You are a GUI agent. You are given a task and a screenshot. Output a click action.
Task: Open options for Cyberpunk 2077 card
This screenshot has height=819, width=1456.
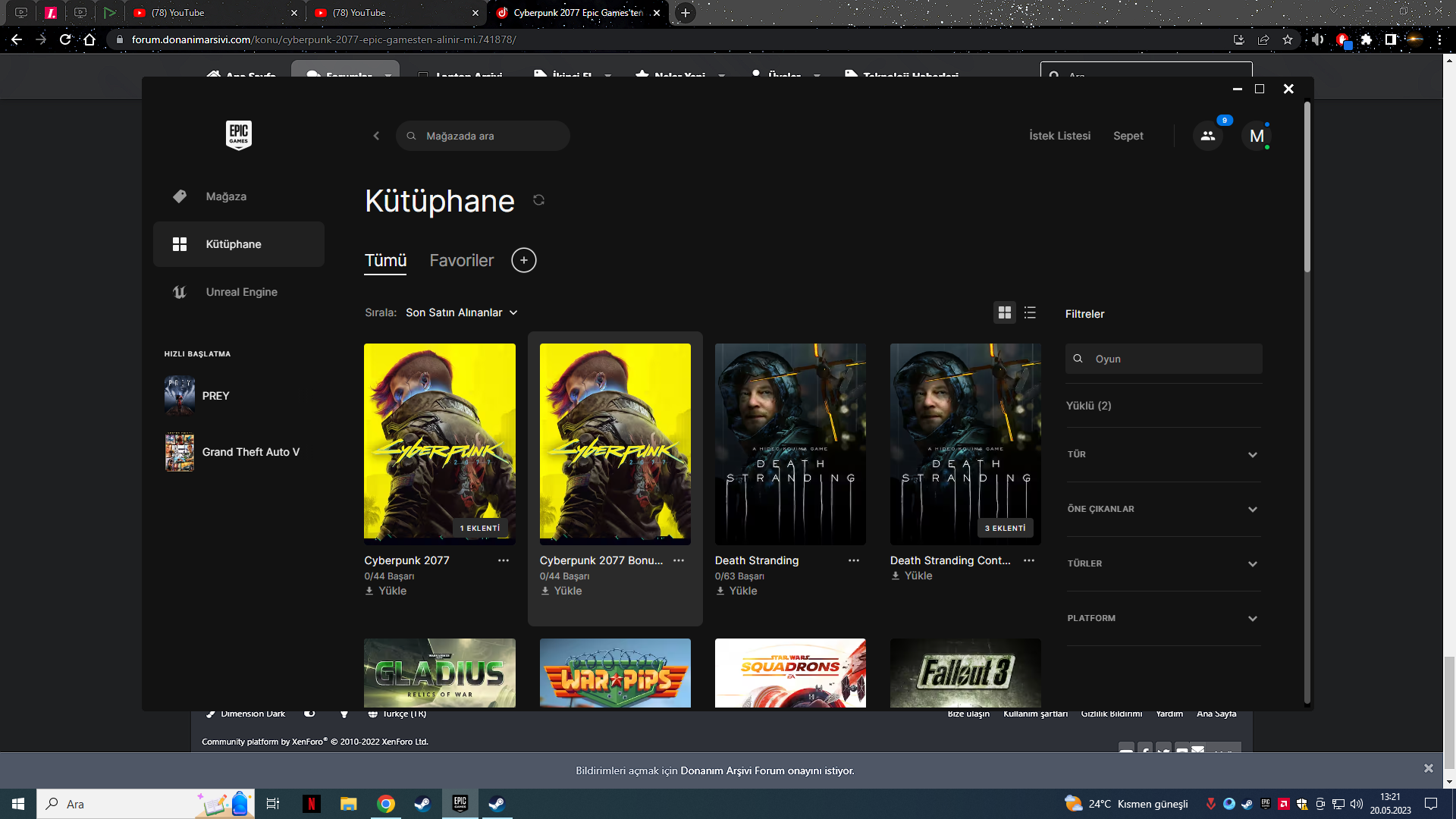tap(504, 560)
